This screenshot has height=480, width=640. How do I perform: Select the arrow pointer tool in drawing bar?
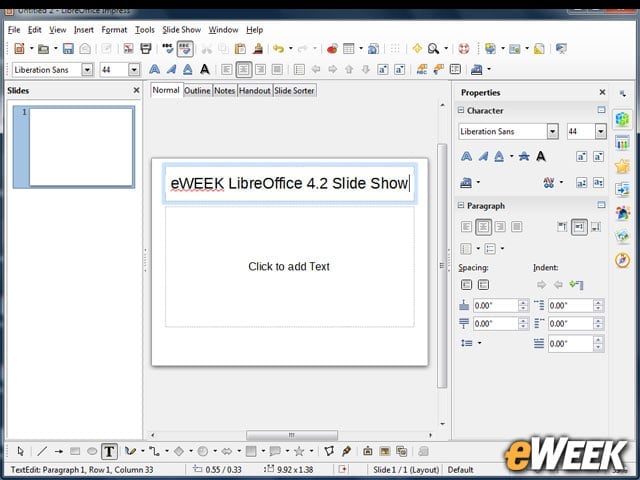[x=20, y=451]
